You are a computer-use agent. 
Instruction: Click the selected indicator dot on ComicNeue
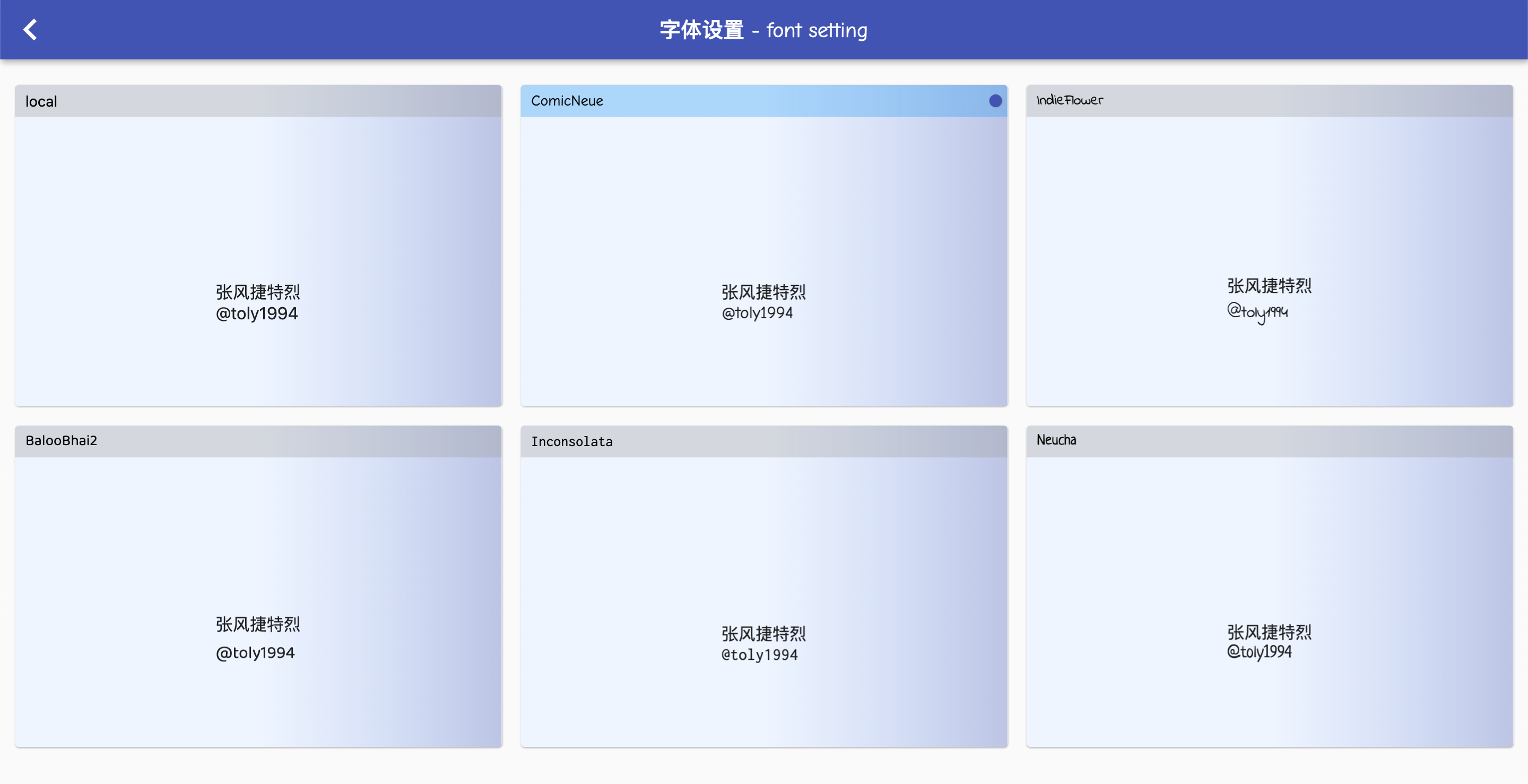pyautogui.click(x=995, y=101)
